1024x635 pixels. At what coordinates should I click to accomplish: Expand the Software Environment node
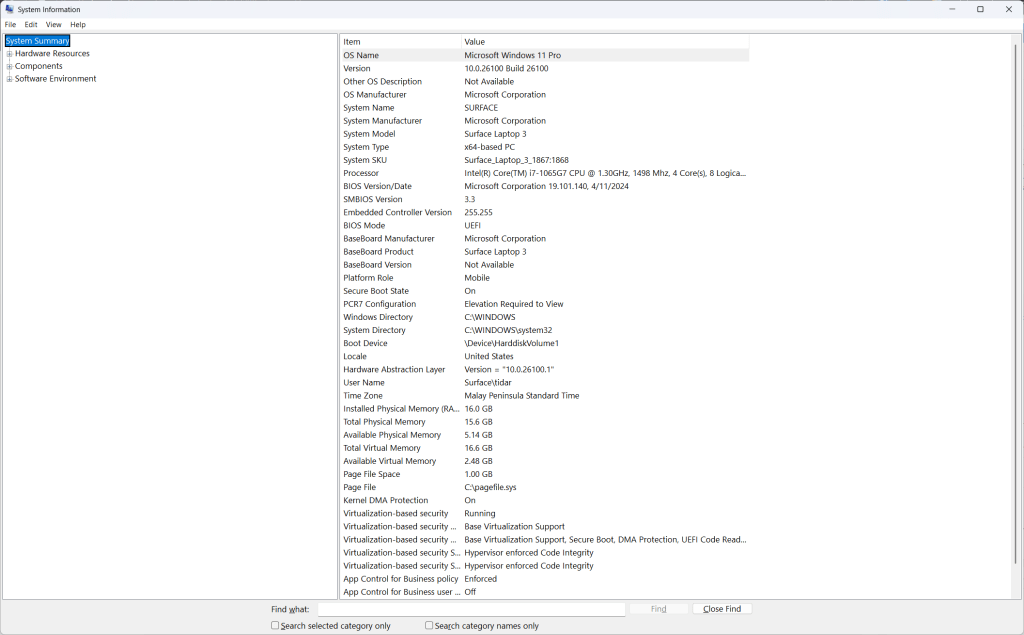coord(9,78)
